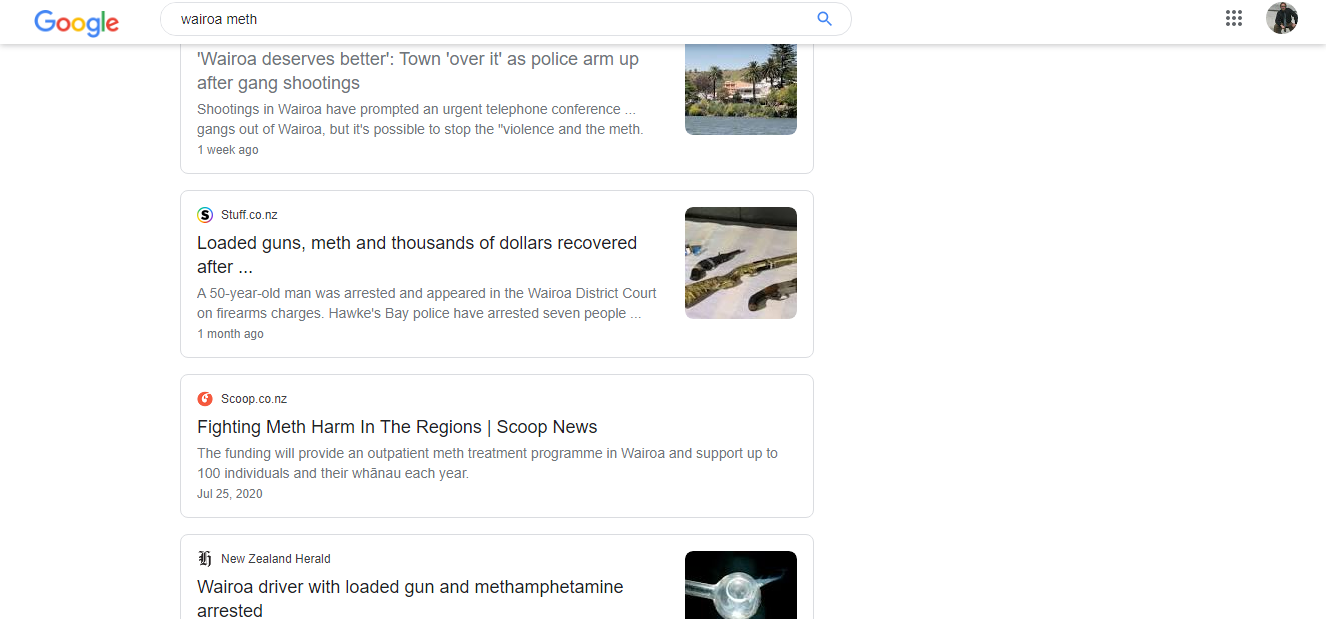
Task: Click the recovered guns thumbnail image
Action: [740, 263]
